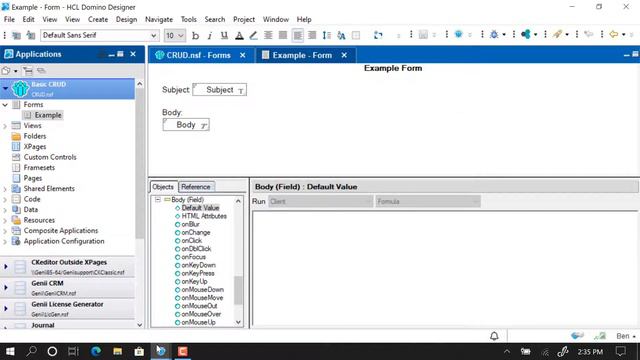Open Microsoft Edge from taskbar
Viewport: 640px width, 360px height.
click(x=96, y=351)
